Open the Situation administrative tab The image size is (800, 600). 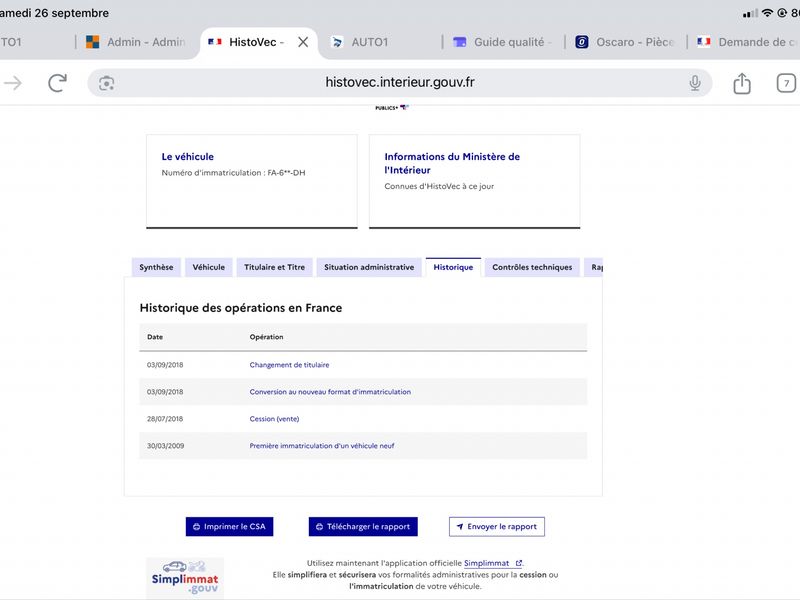pos(369,267)
